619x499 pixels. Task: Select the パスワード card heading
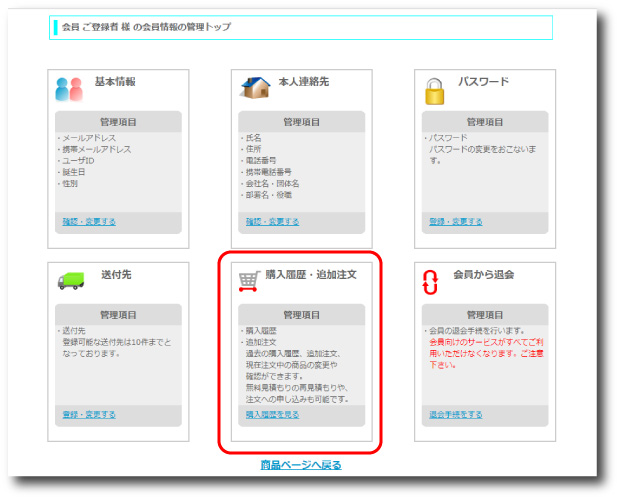click(483, 81)
